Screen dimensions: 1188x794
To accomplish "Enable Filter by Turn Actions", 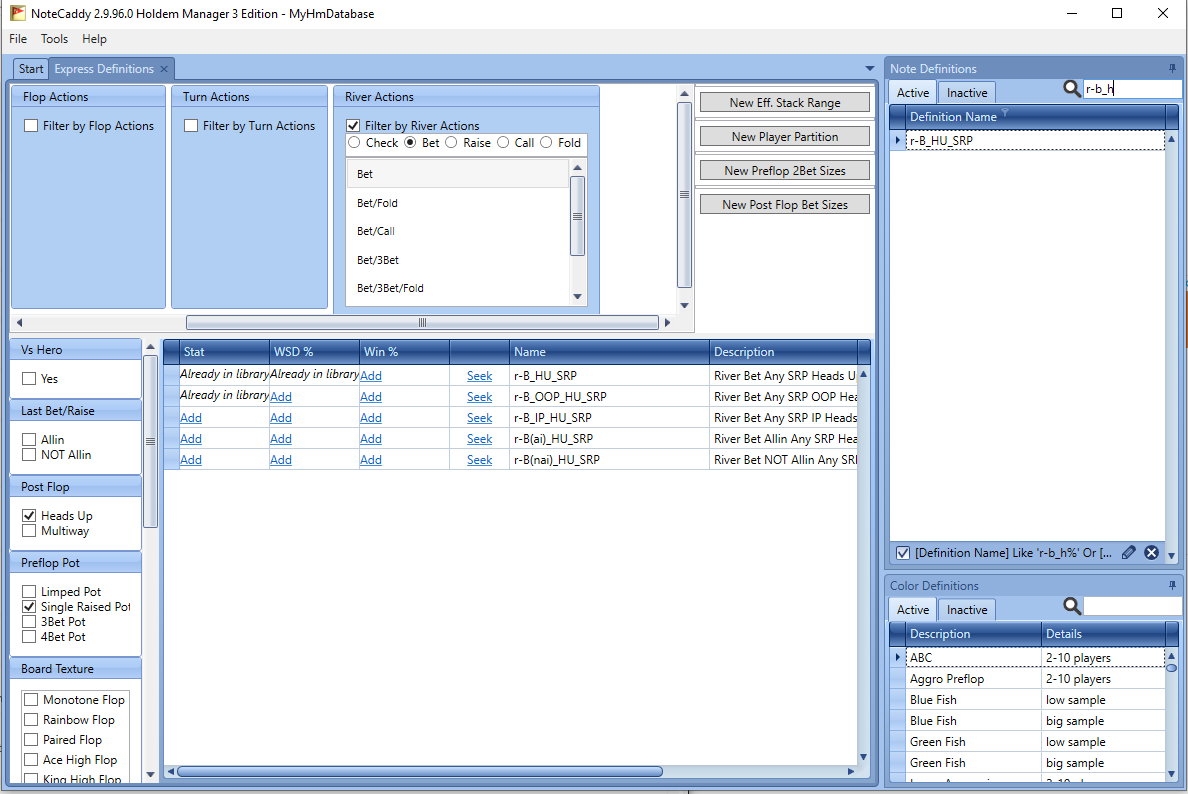I will coord(191,126).
